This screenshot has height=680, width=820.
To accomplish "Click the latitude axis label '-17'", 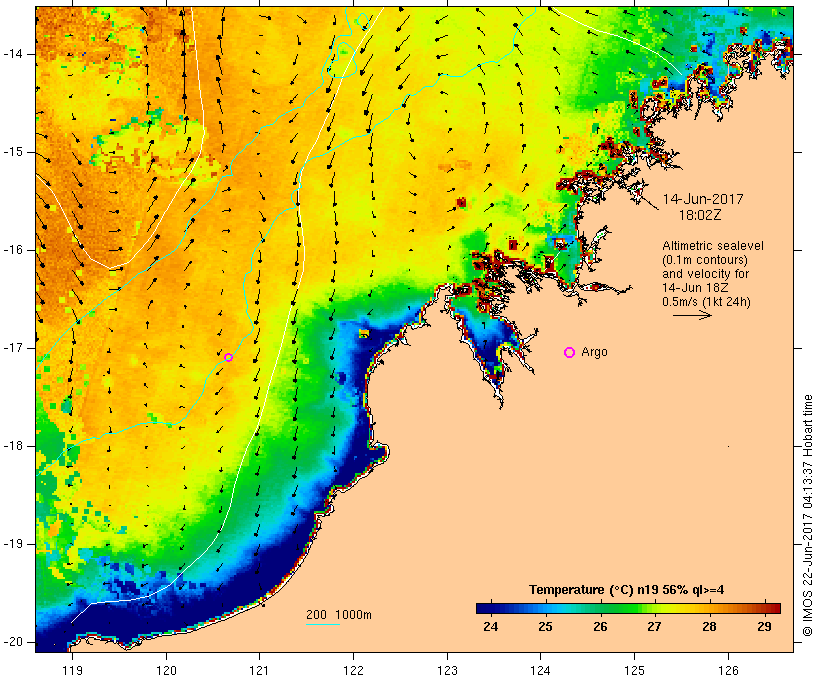I will coord(13,348).
